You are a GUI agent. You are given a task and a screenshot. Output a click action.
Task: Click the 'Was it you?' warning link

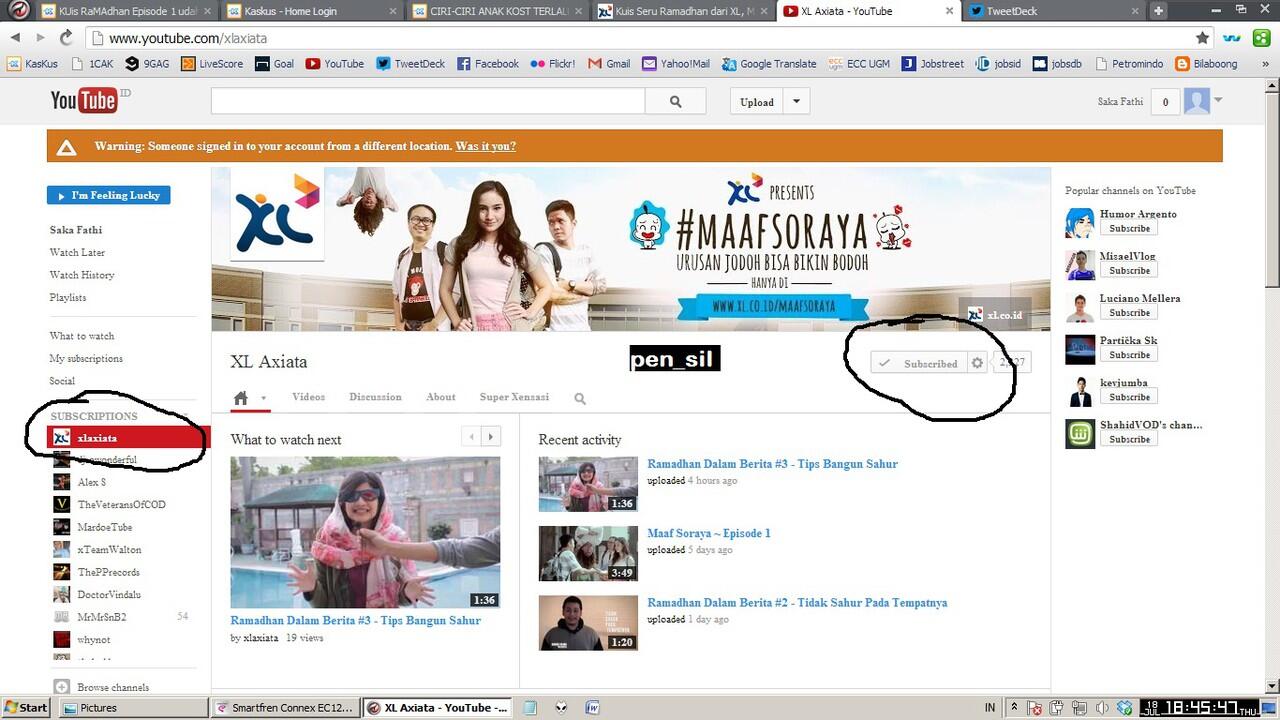(x=485, y=145)
